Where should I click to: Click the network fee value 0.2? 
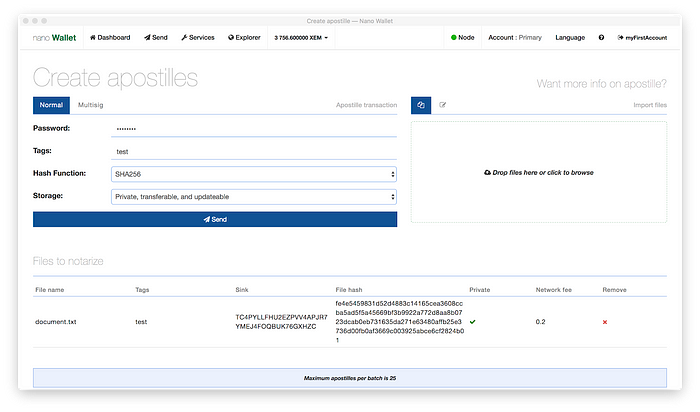[540, 321]
